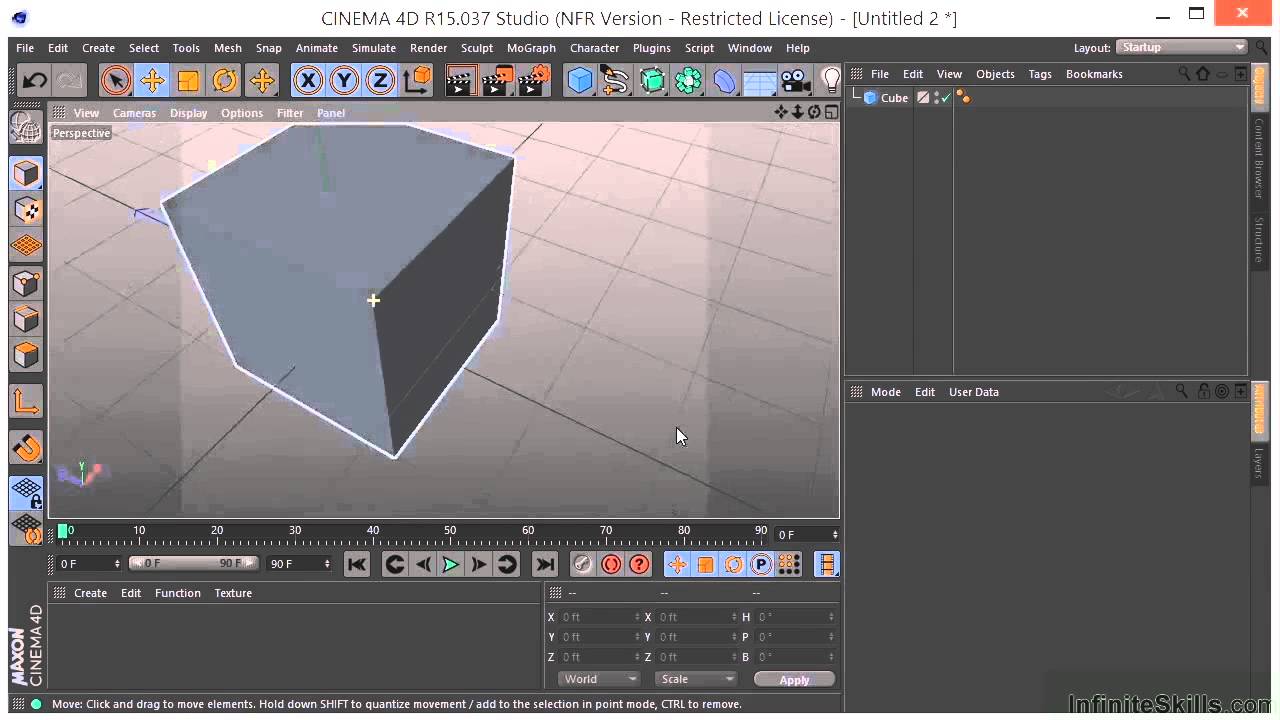Switch to Edges mode
1280x720 pixels.
[x=26, y=319]
